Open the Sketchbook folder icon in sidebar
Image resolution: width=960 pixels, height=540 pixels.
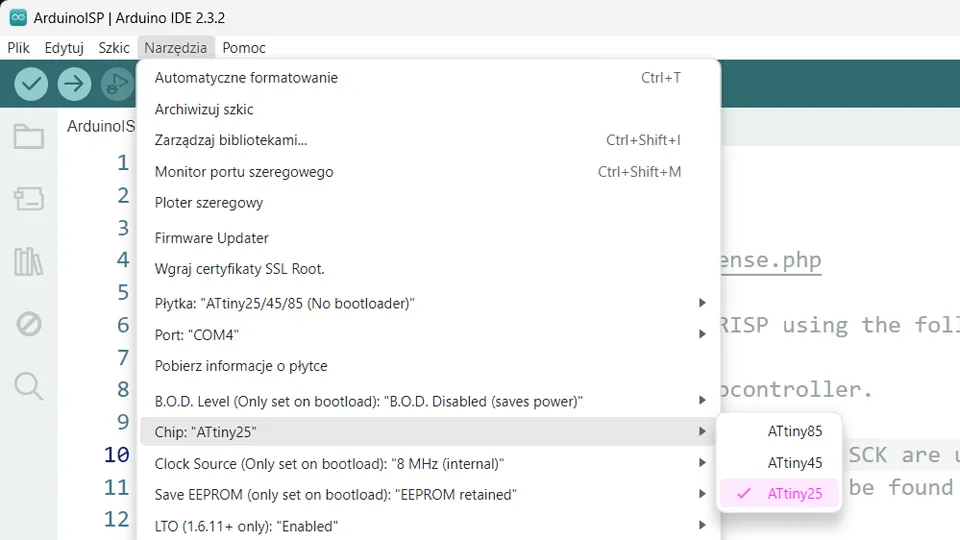pos(28,137)
